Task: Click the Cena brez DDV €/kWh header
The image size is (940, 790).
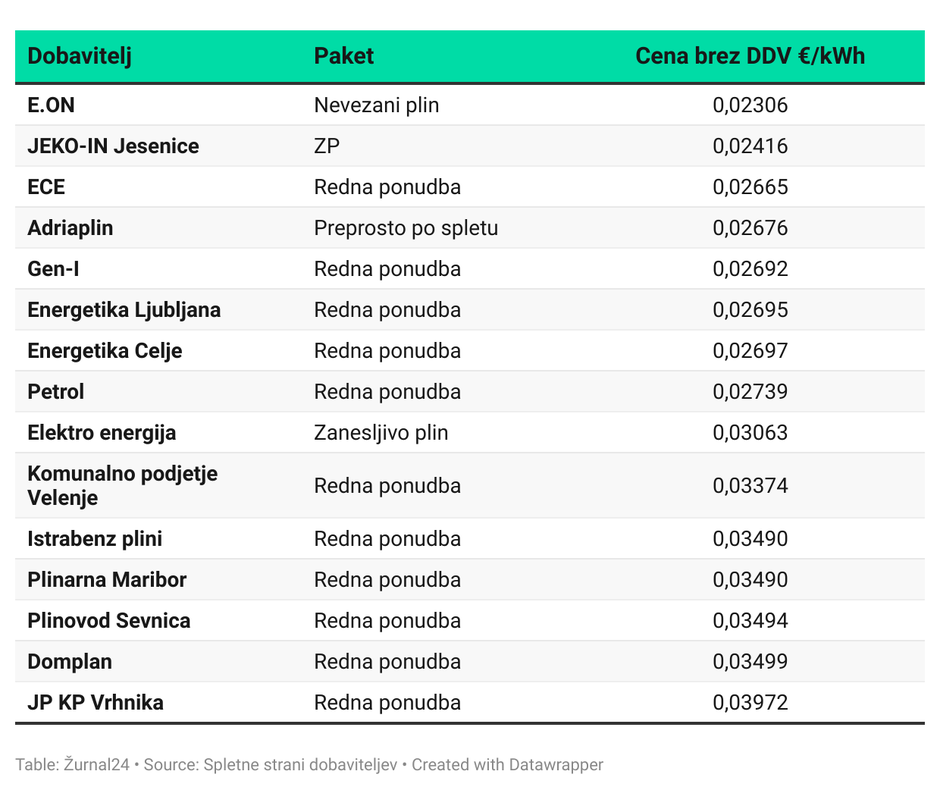Action: (x=750, y=56)
